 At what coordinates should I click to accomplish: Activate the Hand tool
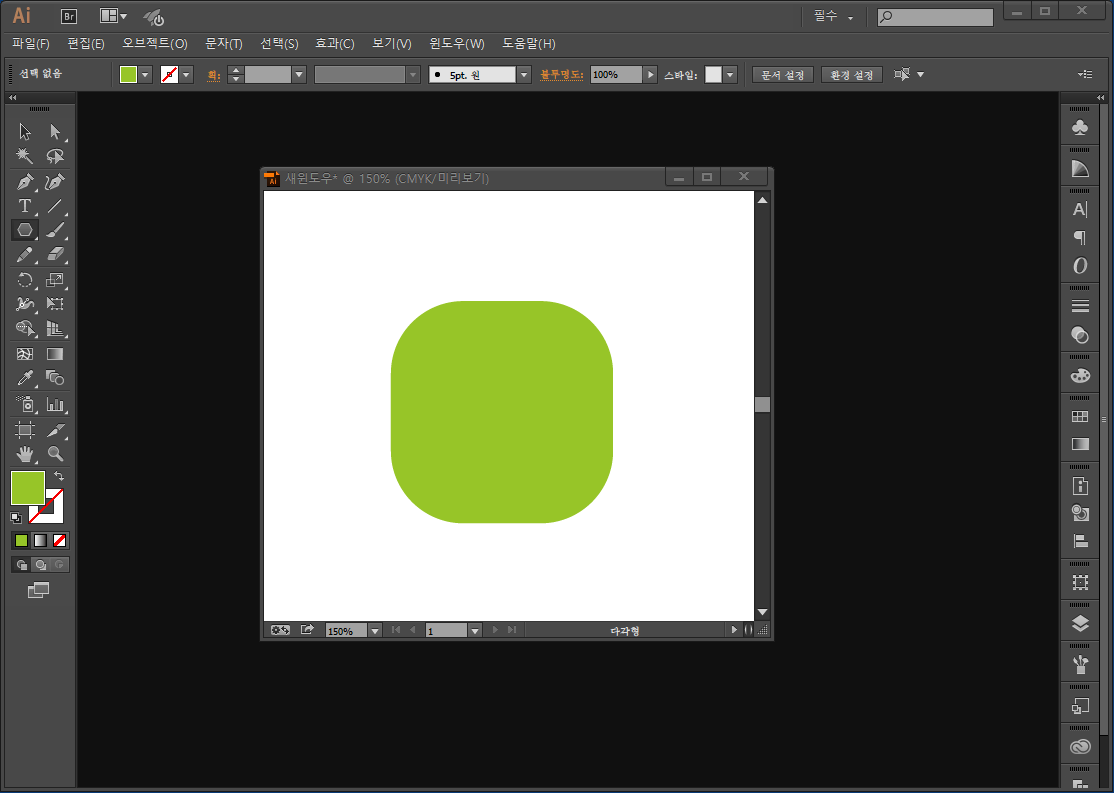[25, 454]
